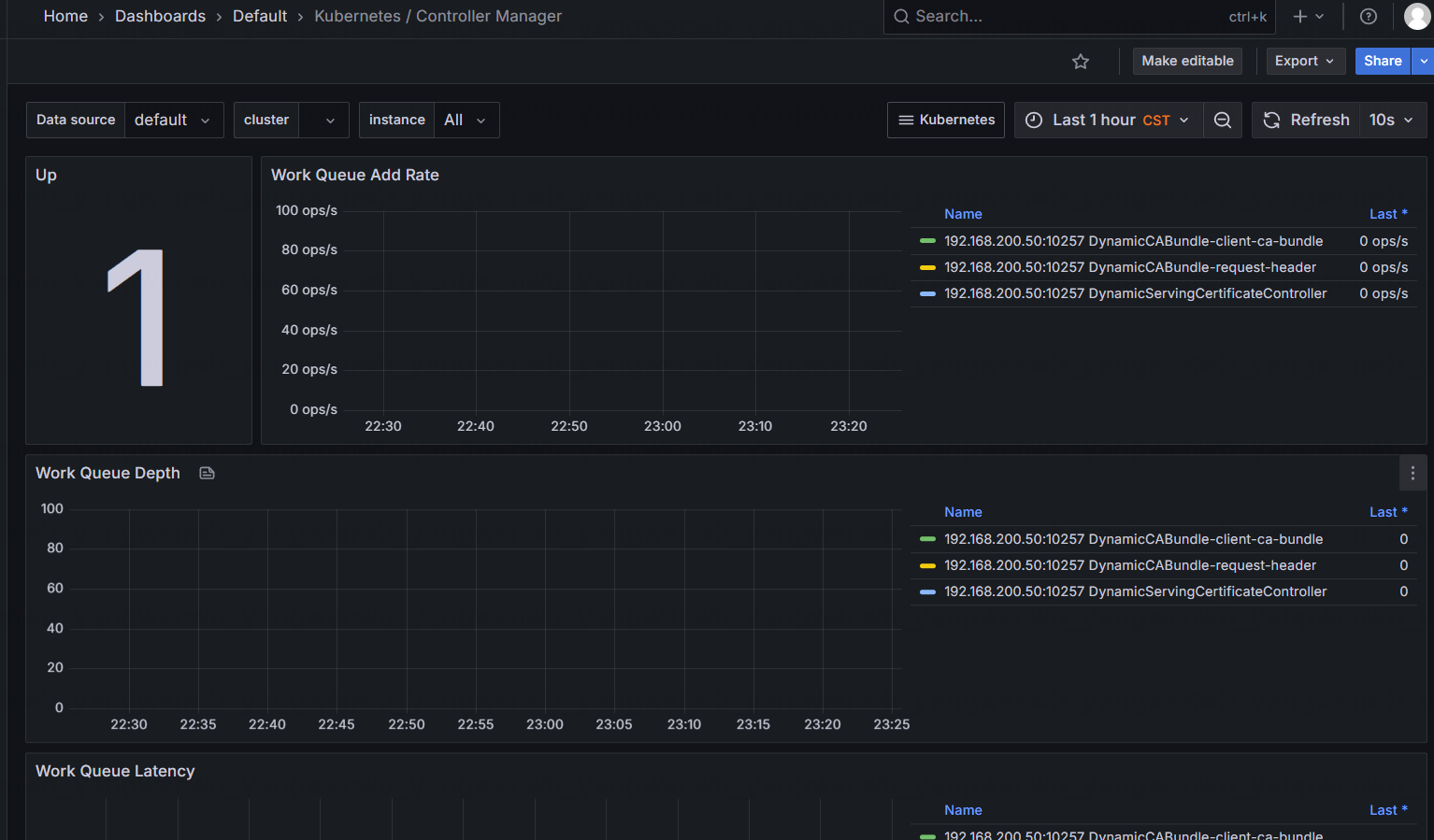Toggle DynamicServingCertificateController series in Add Rate legend

pyautogui.click(x=1135, y=293)
